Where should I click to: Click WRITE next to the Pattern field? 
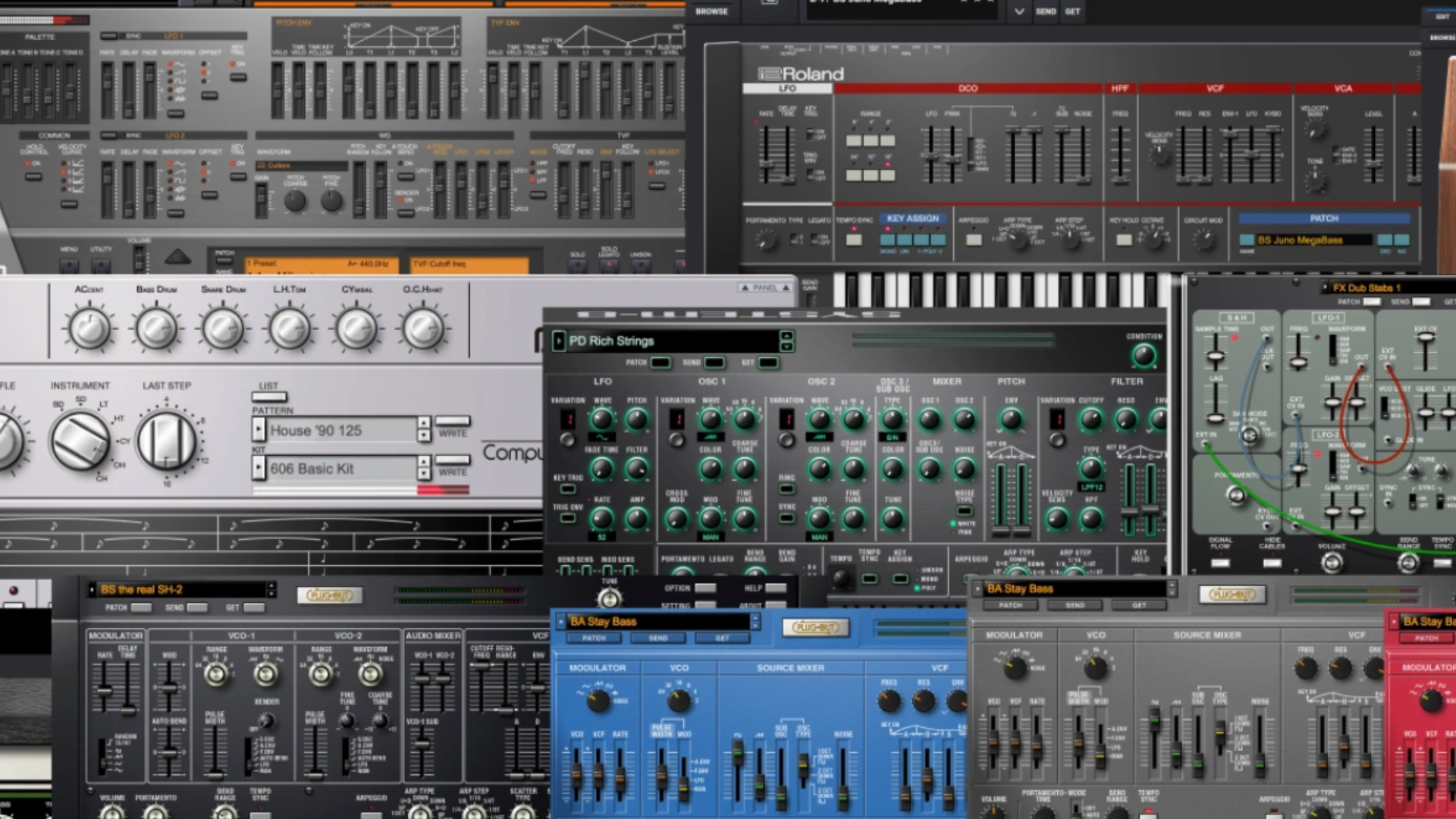[x=453, y=421]
